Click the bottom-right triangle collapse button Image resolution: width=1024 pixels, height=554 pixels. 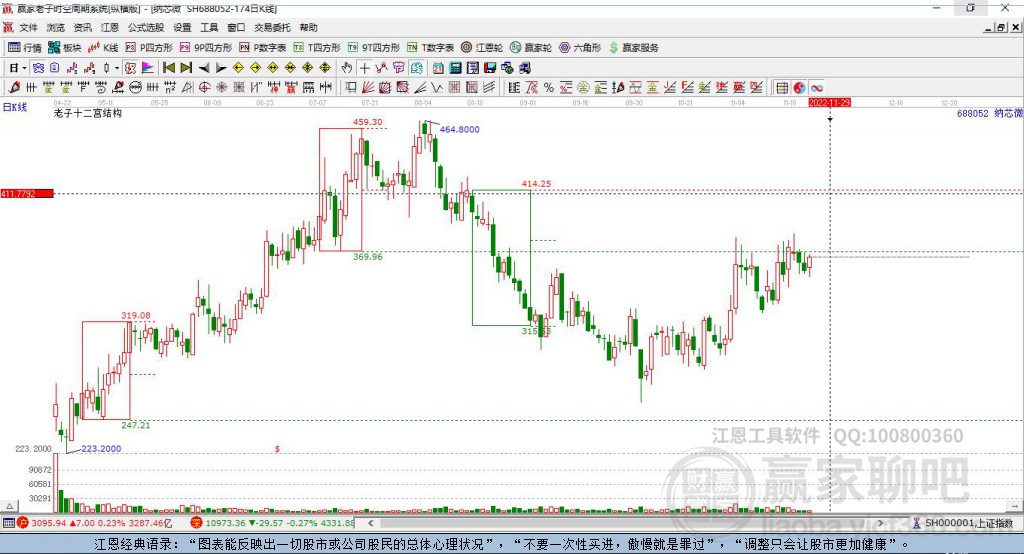[1016, 506]
